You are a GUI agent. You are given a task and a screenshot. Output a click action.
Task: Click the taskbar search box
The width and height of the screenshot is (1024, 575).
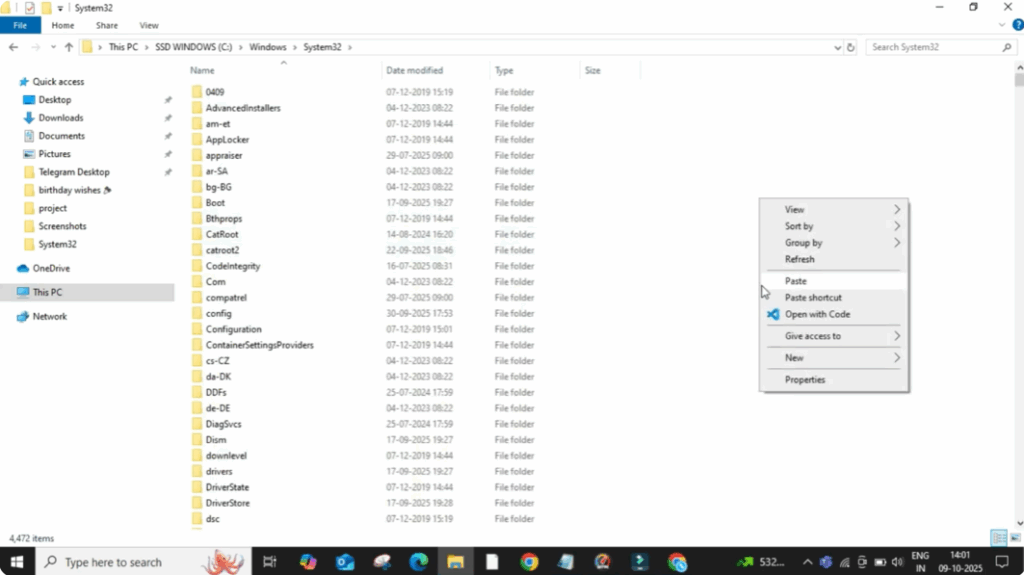click(x=142, y=562)
